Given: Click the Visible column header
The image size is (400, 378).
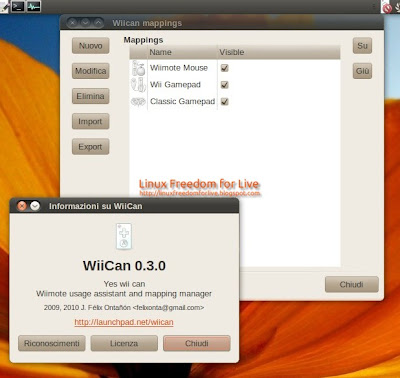Looking at the screenshot, I should [x=279, y=52].
